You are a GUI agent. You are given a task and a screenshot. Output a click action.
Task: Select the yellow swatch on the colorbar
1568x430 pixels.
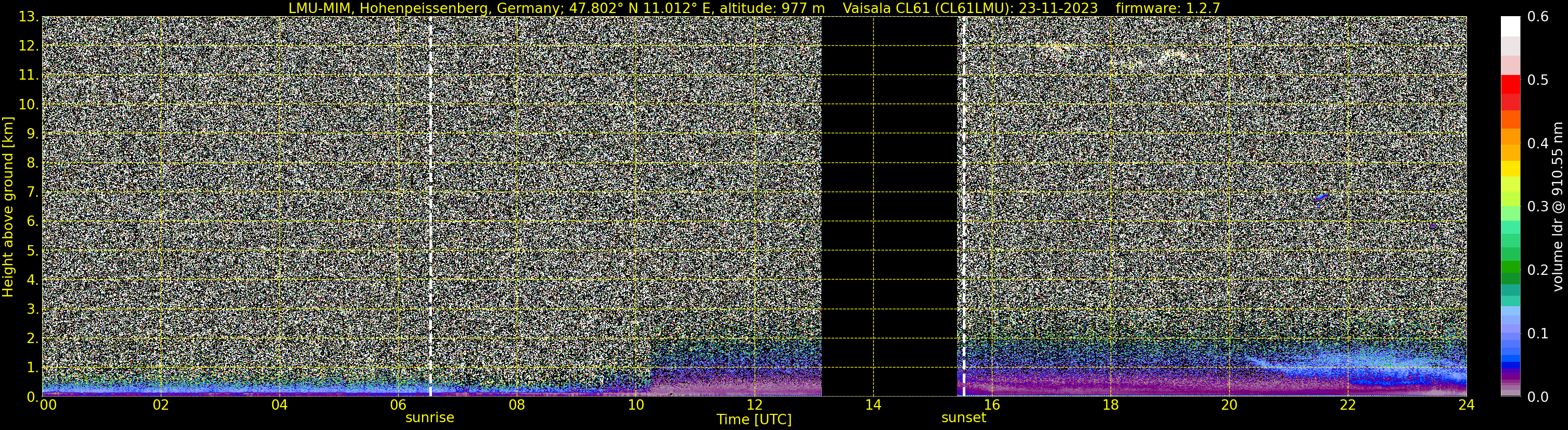pyautogui.click(x=1510, y=169)
